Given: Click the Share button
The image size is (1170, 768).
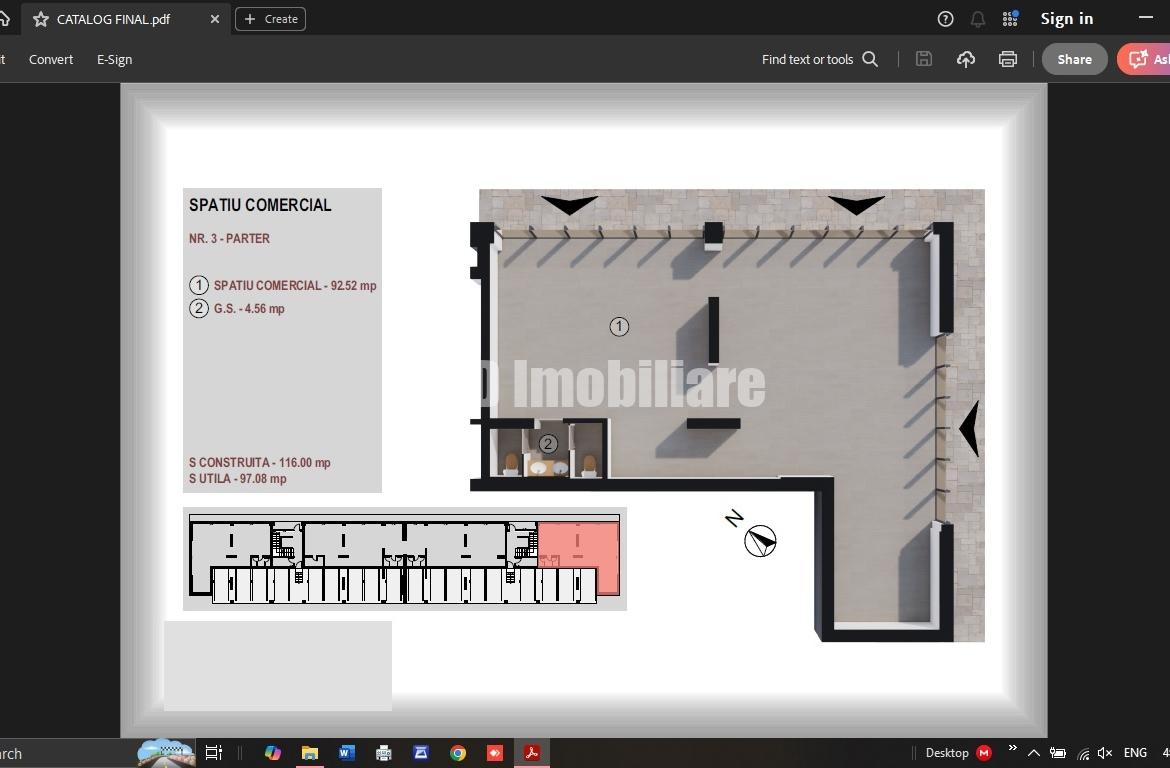Looking at the screenshot, I should click(x=1074, y=59).
